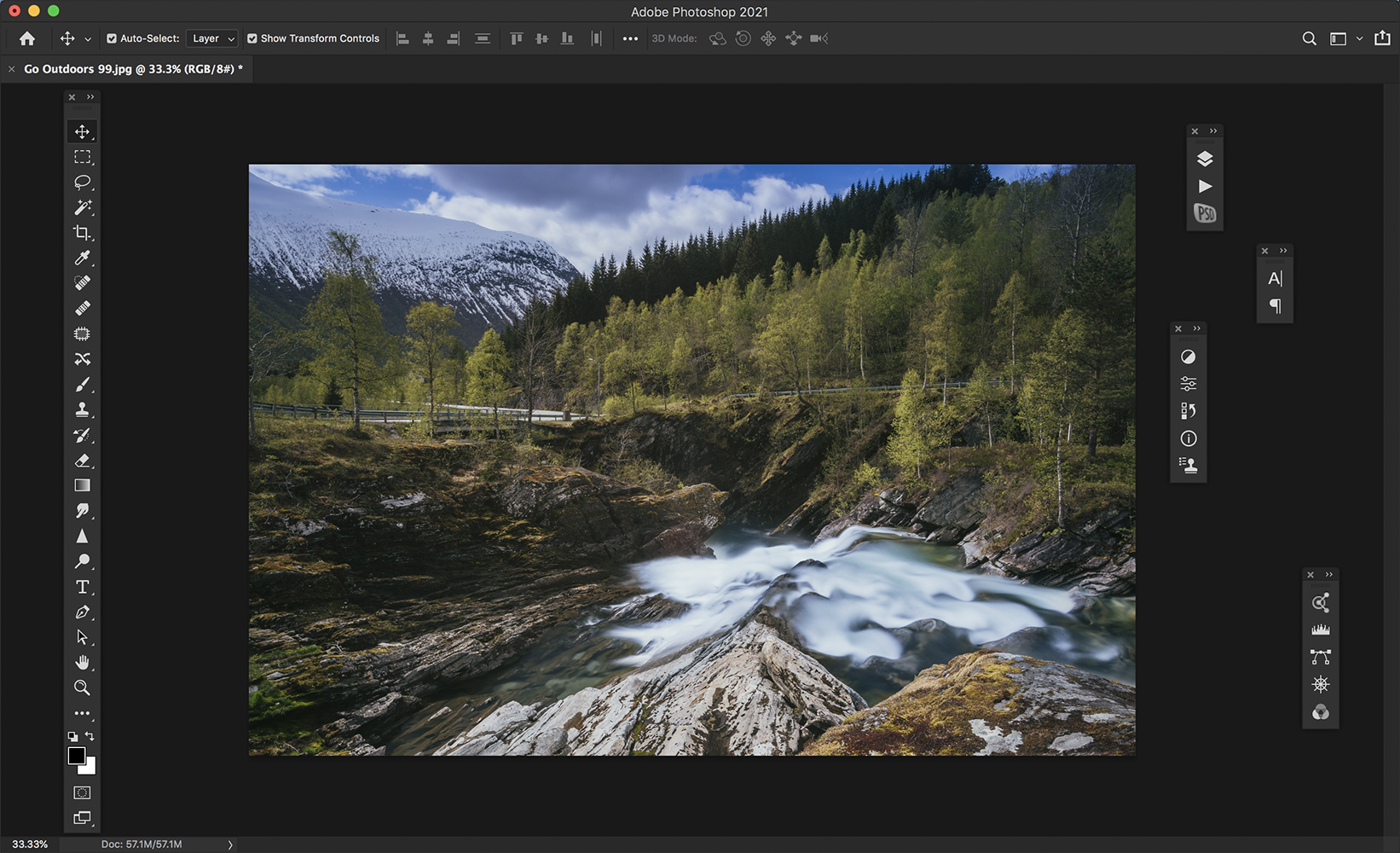Screen dimensions: 1400x853
Task: Expand the Layers icon panel group
Action: click(x=1213, y=131)
